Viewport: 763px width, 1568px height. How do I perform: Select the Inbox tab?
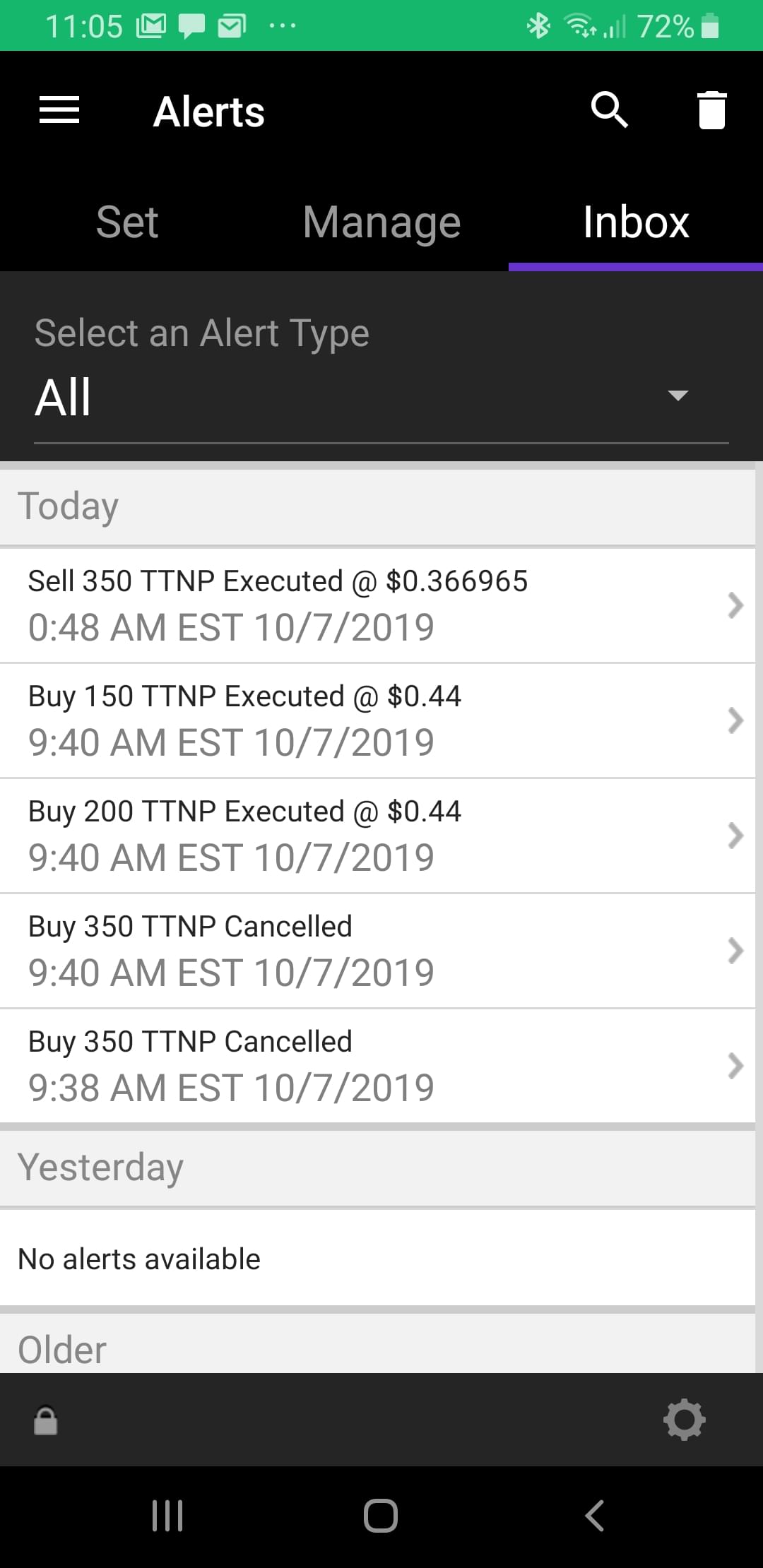(x=636, y=222)
